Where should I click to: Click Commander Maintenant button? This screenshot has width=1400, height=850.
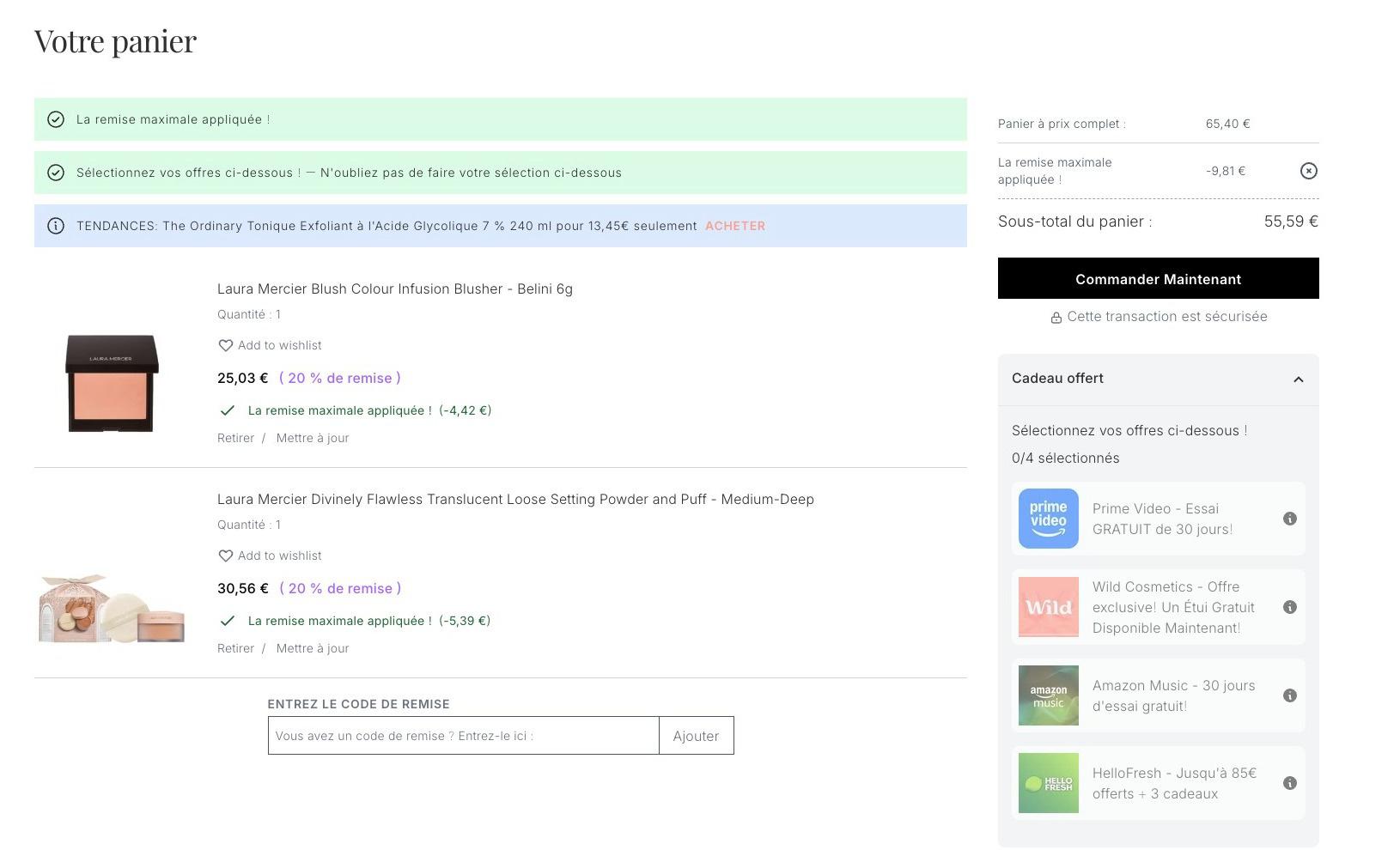point(1158,278)
